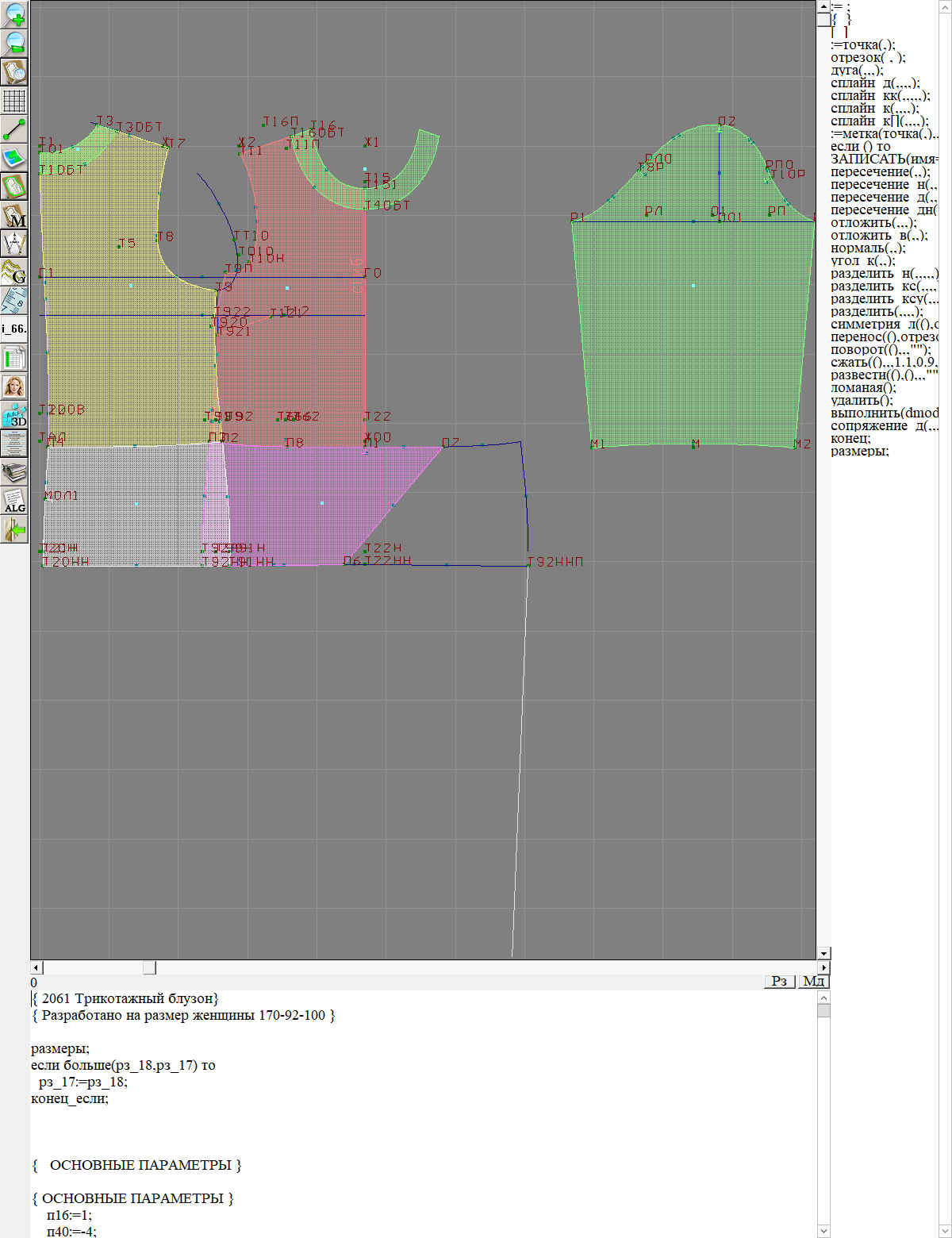
Task: Toggle the green-outlined pattern pieces icon
Action: (15, 186)
